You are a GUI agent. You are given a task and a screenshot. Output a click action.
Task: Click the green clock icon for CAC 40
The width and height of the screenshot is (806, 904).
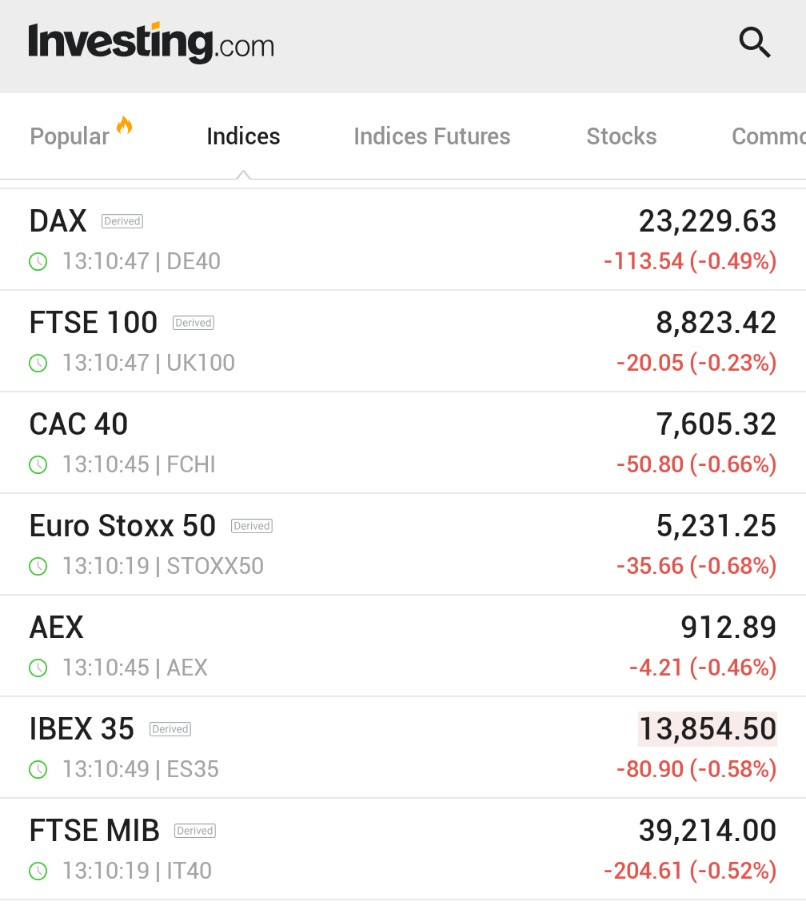[x=38, y=465]
